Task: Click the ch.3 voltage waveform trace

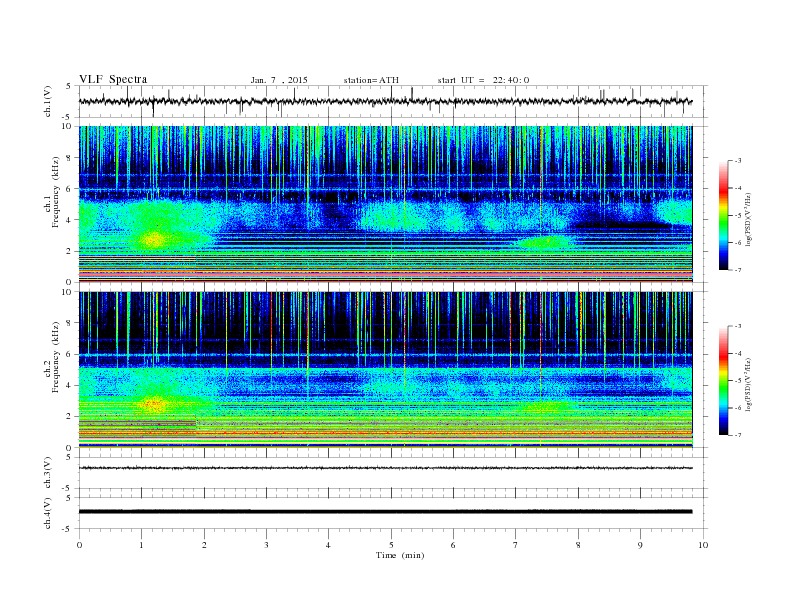Action: [385, 468]
